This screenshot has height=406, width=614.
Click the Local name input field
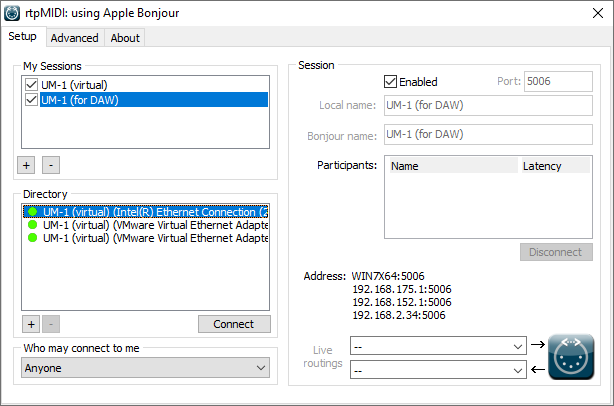(488, 105)
